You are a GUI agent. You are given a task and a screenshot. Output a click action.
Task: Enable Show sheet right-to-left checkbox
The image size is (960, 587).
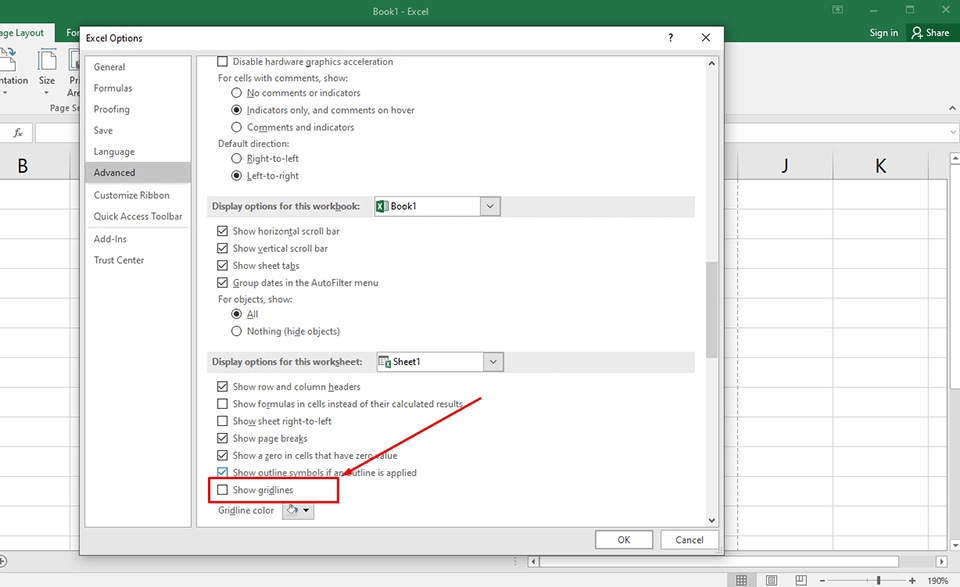tap(222, 421)
